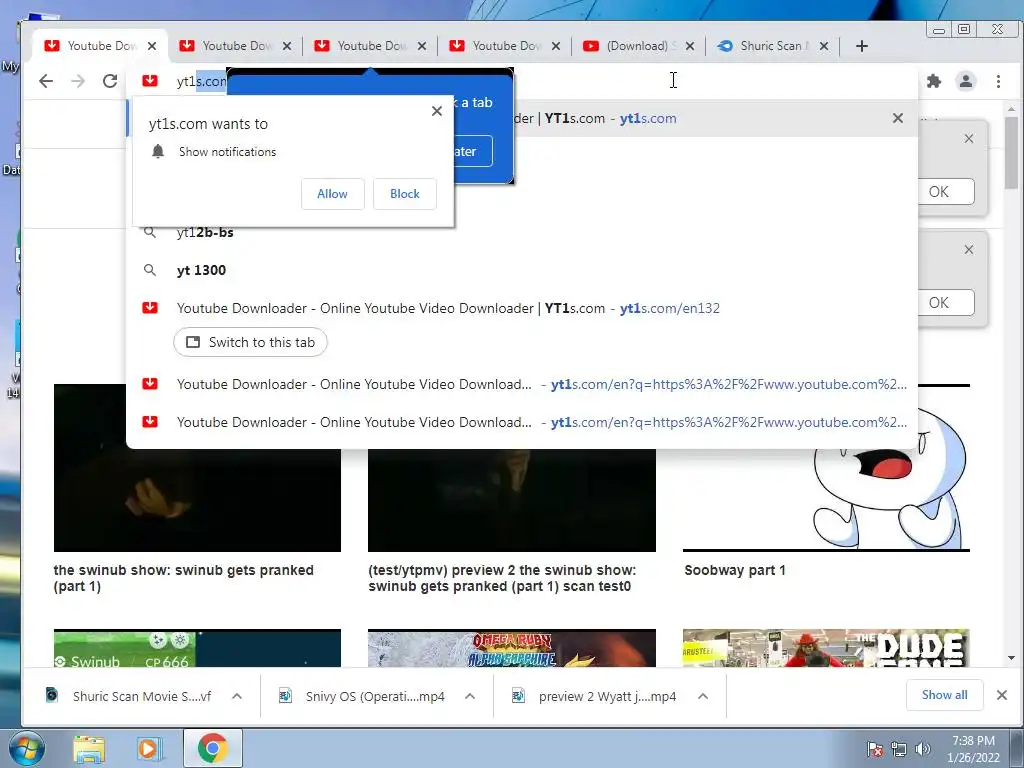Launch Windows Media Player from taskbar
1024x768 pixels.
(x=149, y=749)
